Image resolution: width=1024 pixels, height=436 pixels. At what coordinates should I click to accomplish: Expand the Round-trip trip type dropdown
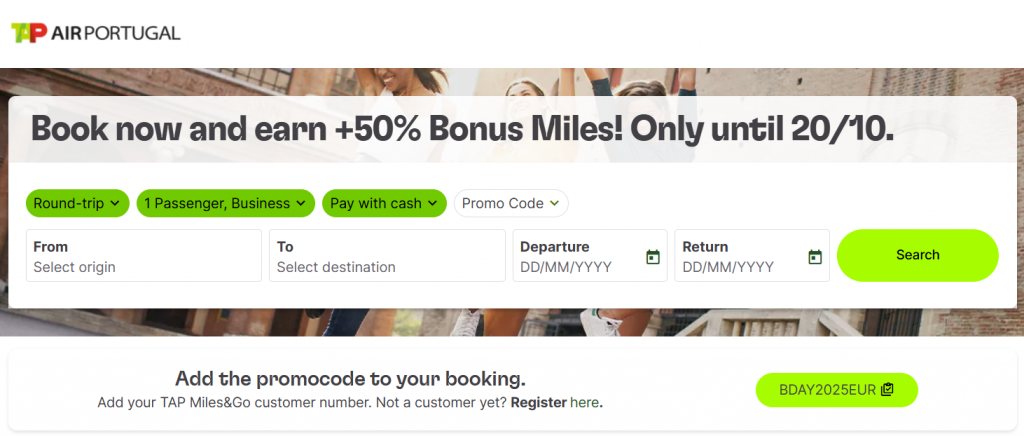[77, 203]
